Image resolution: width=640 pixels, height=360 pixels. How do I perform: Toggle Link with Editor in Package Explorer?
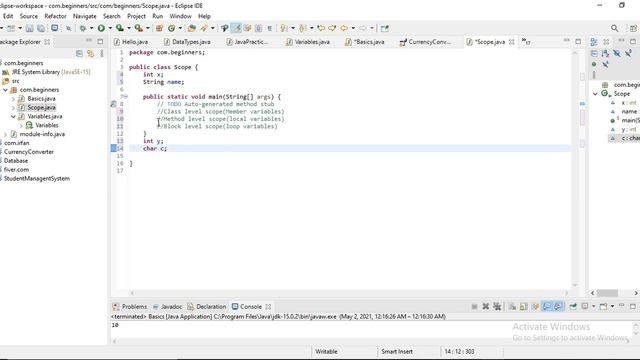click(90, 53)
